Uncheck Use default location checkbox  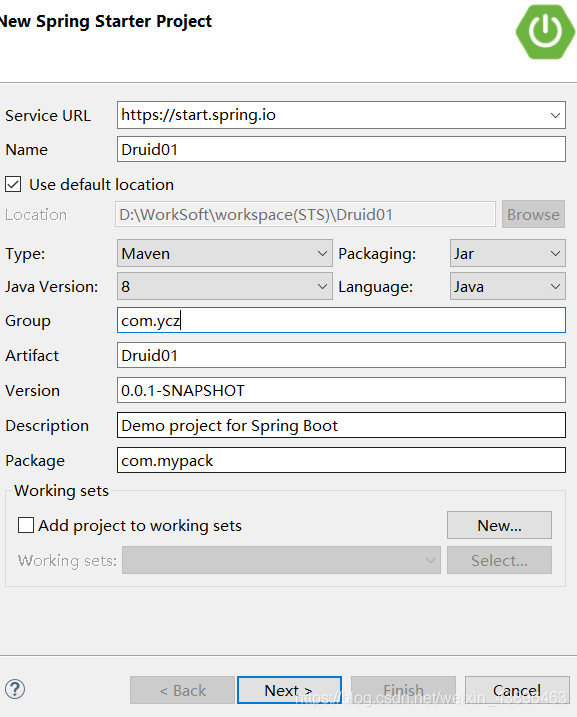pos(13,185)
